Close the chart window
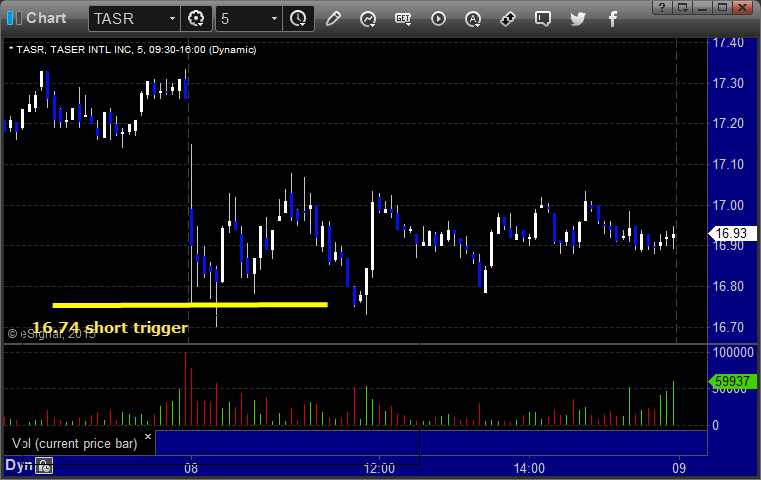 [743, 7]
